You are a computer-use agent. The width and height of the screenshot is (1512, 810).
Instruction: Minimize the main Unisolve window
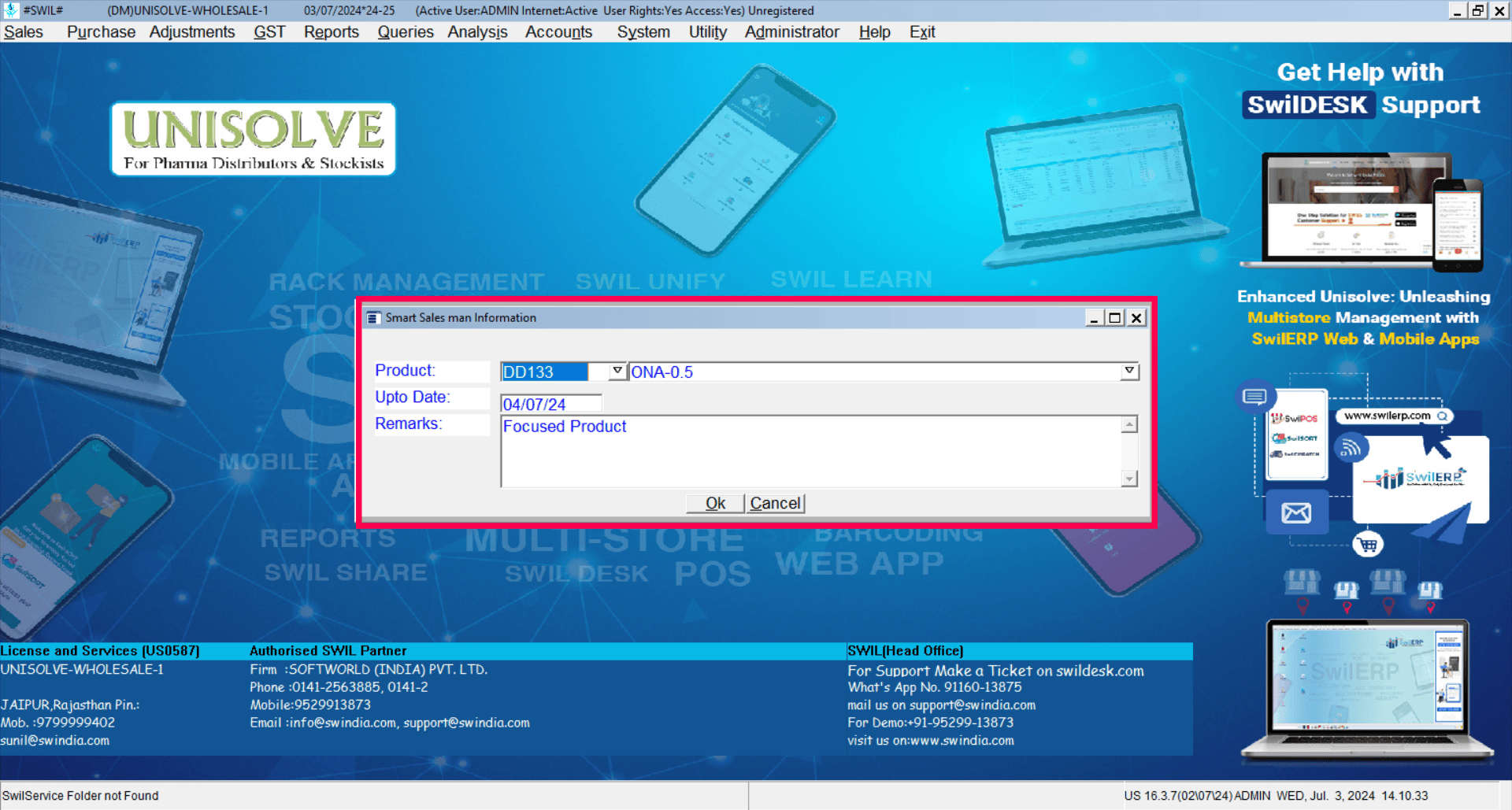[x=1458, y=10]
